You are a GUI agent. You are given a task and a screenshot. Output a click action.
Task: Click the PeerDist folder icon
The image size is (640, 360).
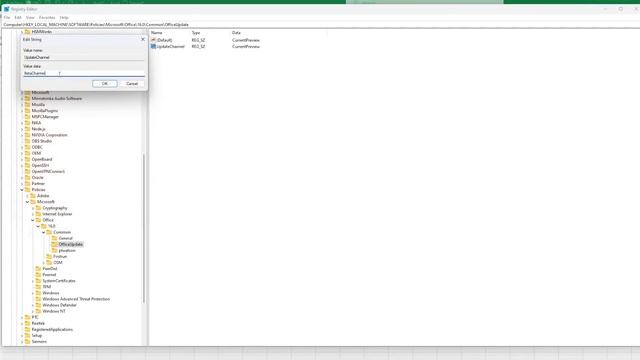tap(38, 269)
